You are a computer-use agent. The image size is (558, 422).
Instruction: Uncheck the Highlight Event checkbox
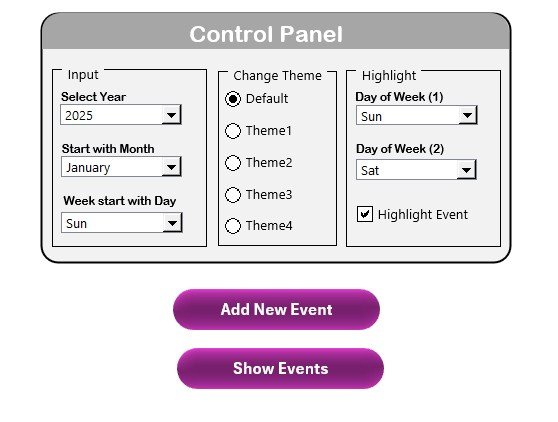click(365, 214)
